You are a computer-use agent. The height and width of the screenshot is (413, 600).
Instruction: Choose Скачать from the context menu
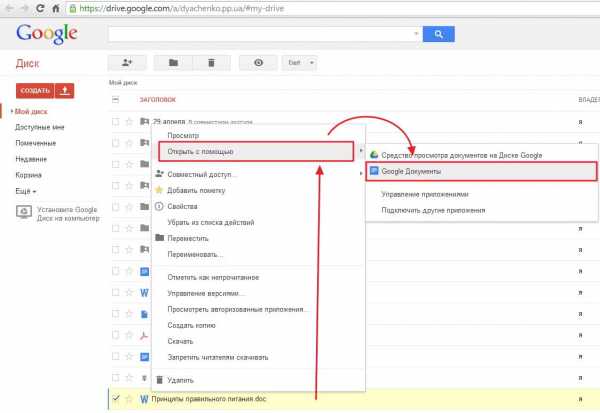pos(180,341)
